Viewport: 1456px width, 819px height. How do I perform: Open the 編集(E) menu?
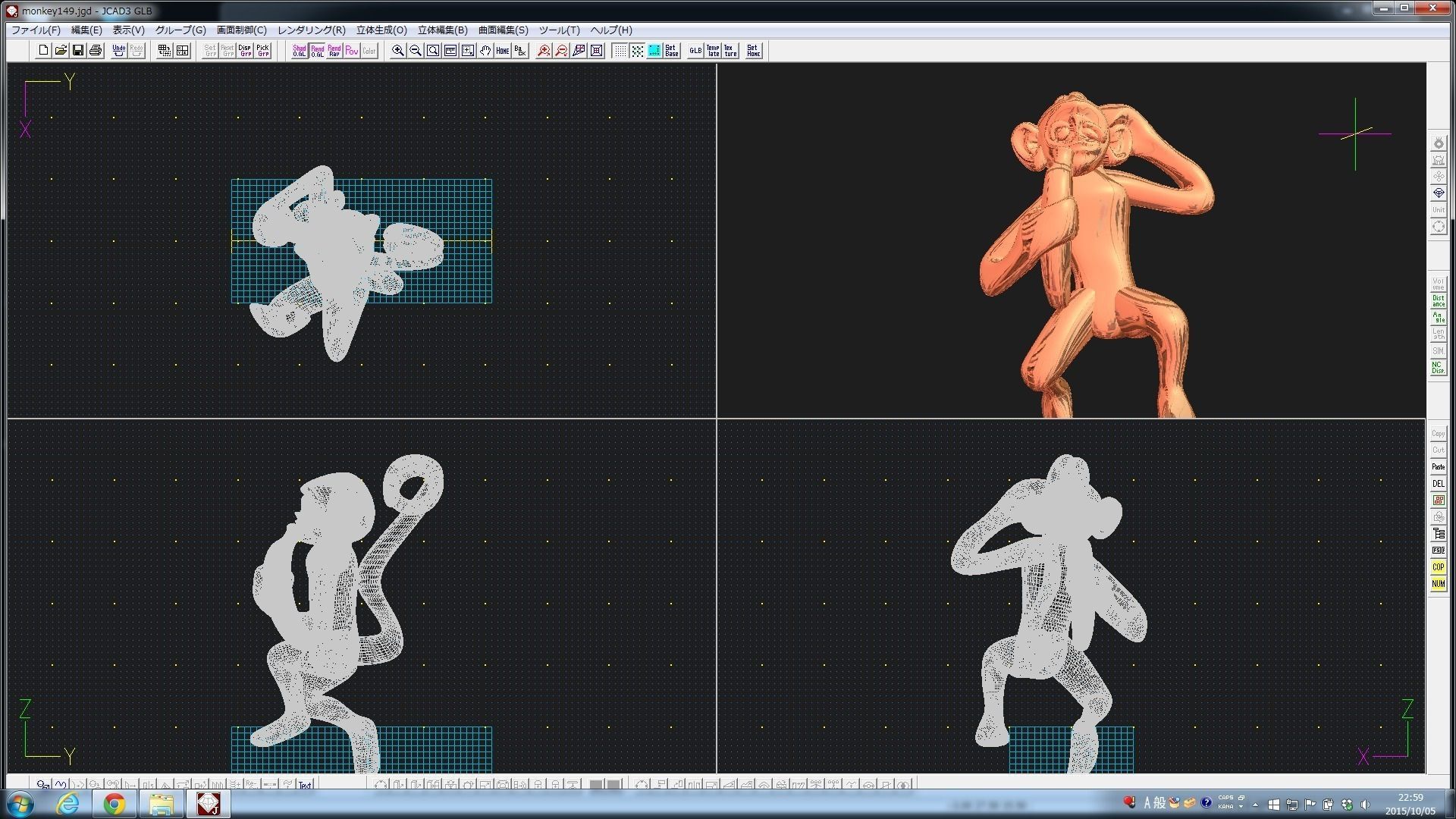click(x=86, y=30)
